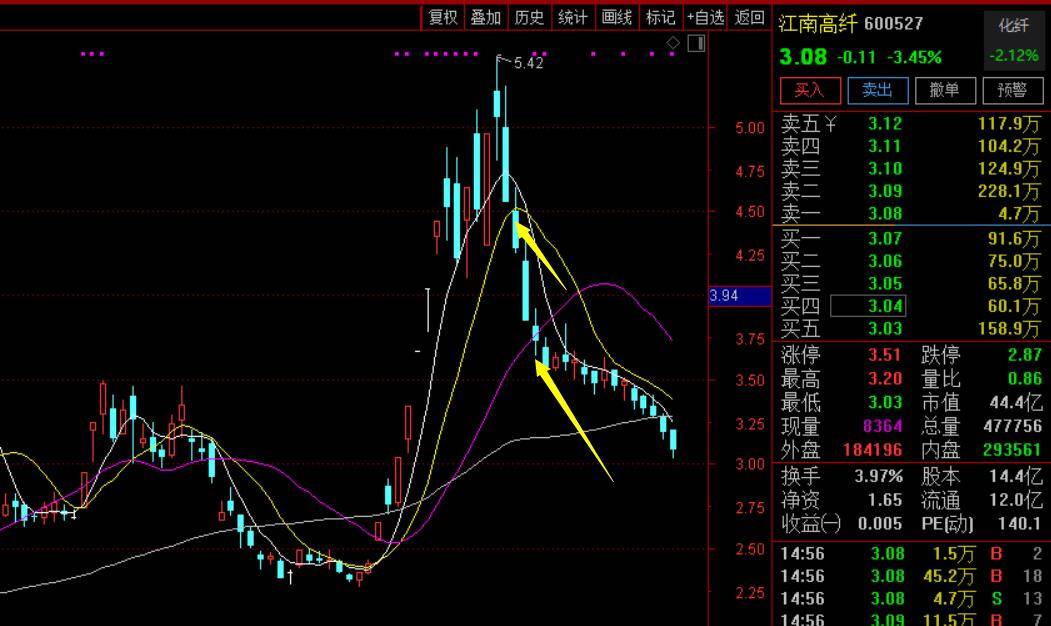
Task: Select the 14:56 trade row with 1.5万
Action: coord(912,554)
